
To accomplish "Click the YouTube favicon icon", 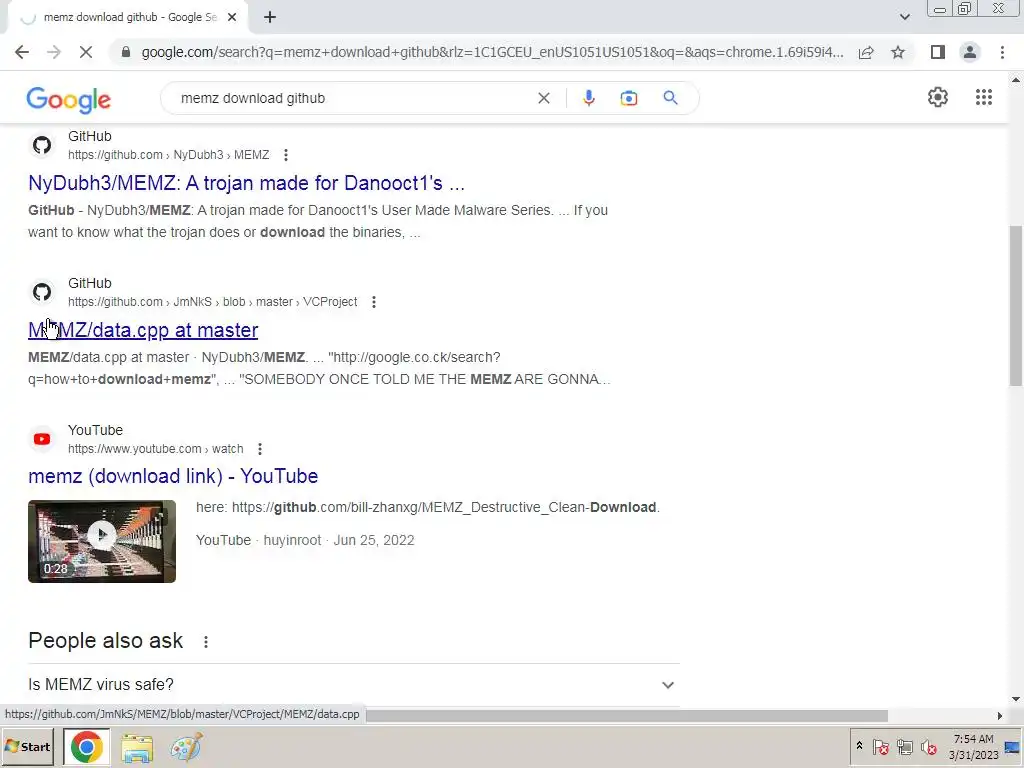I will click(42, 439).
